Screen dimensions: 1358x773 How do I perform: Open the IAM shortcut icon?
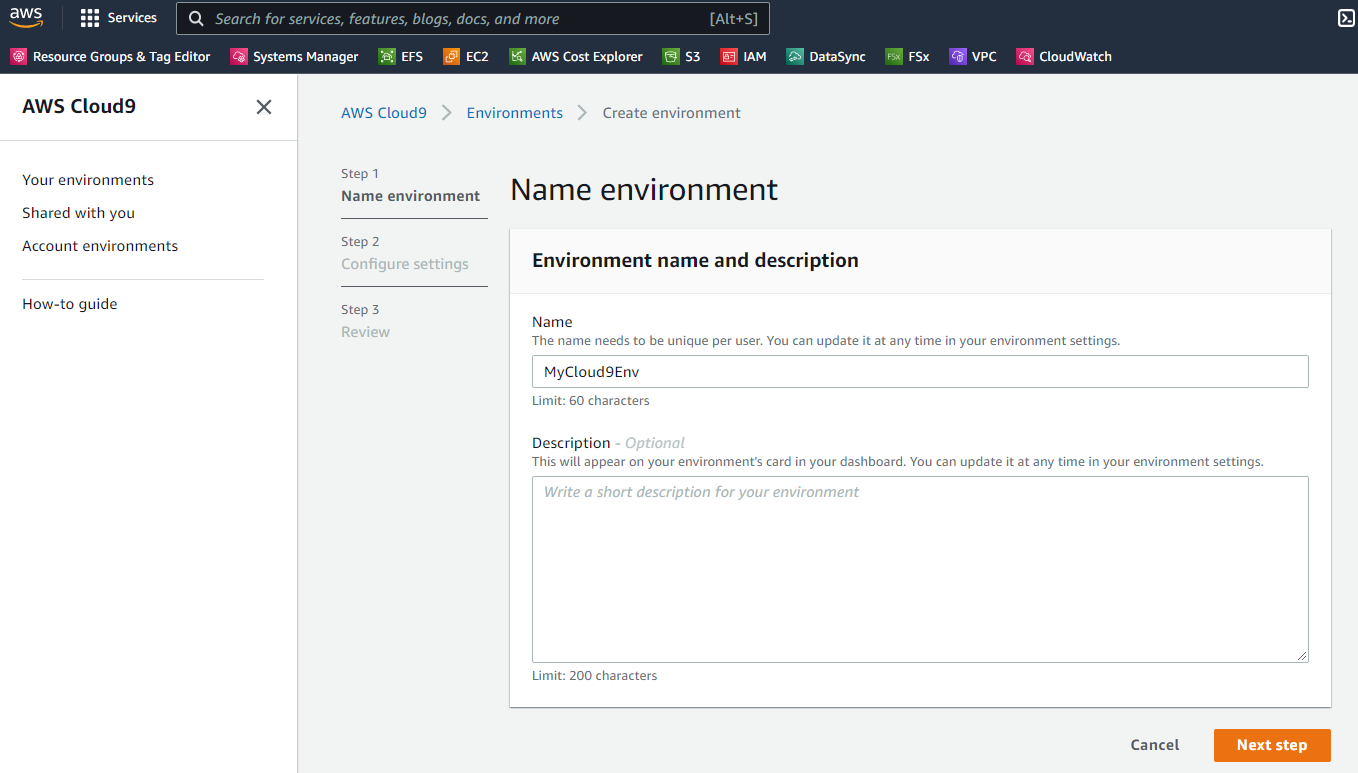pos(729,57)
